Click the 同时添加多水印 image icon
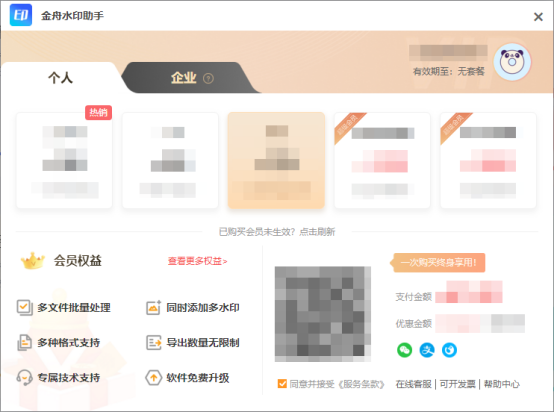The image size is (554, 412). [x=154, y=307]
